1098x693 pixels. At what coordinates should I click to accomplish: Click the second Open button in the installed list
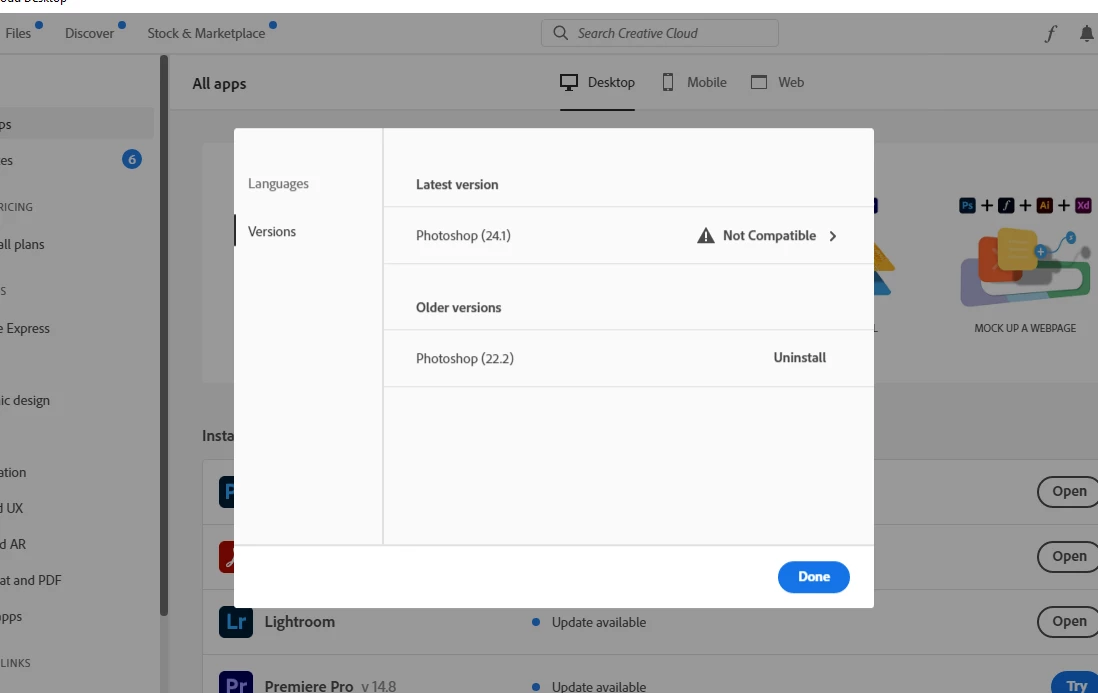tap(1068, 556)
